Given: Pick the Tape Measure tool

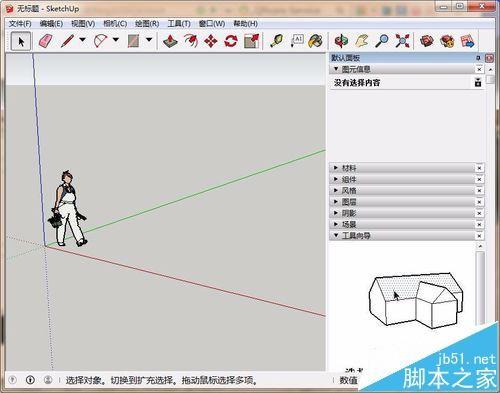Looking at the screenshot, I should (277, 41).
